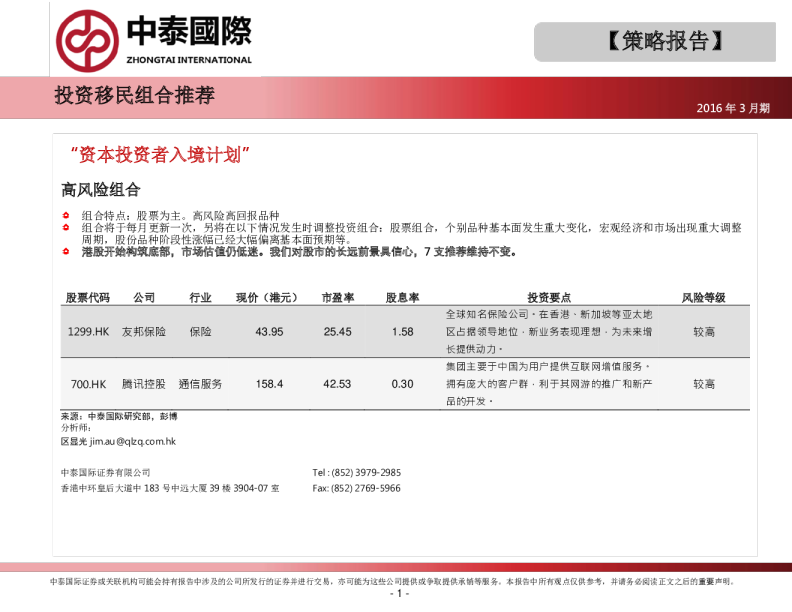This screenshot has width=792, height=612.
Task: Click the price value 158.4
Action: (x=269, y=384)
